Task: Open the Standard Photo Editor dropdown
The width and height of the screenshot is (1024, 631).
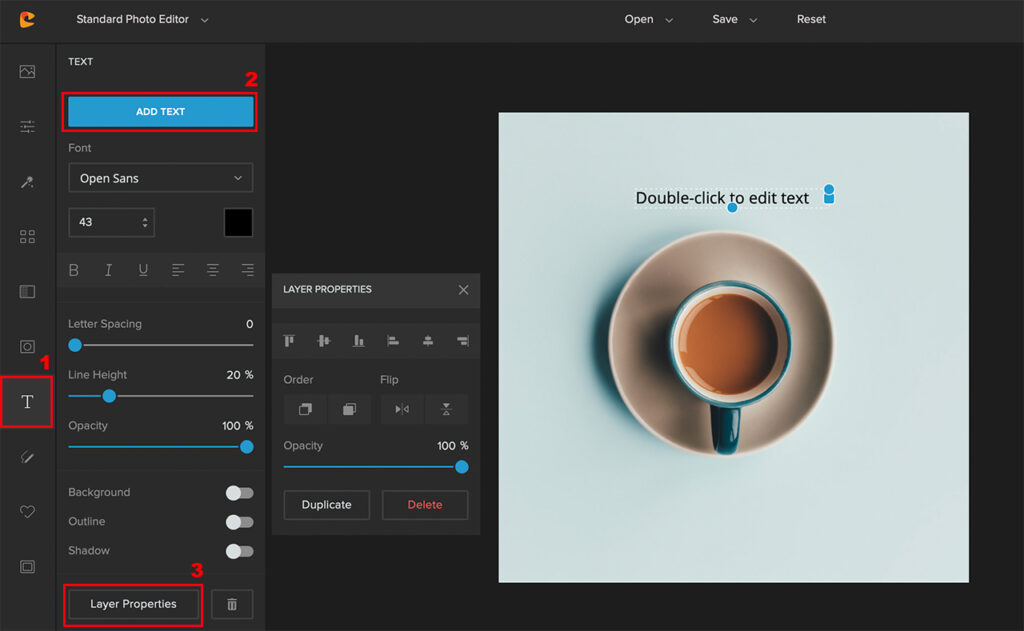Action: pos(142,20)
